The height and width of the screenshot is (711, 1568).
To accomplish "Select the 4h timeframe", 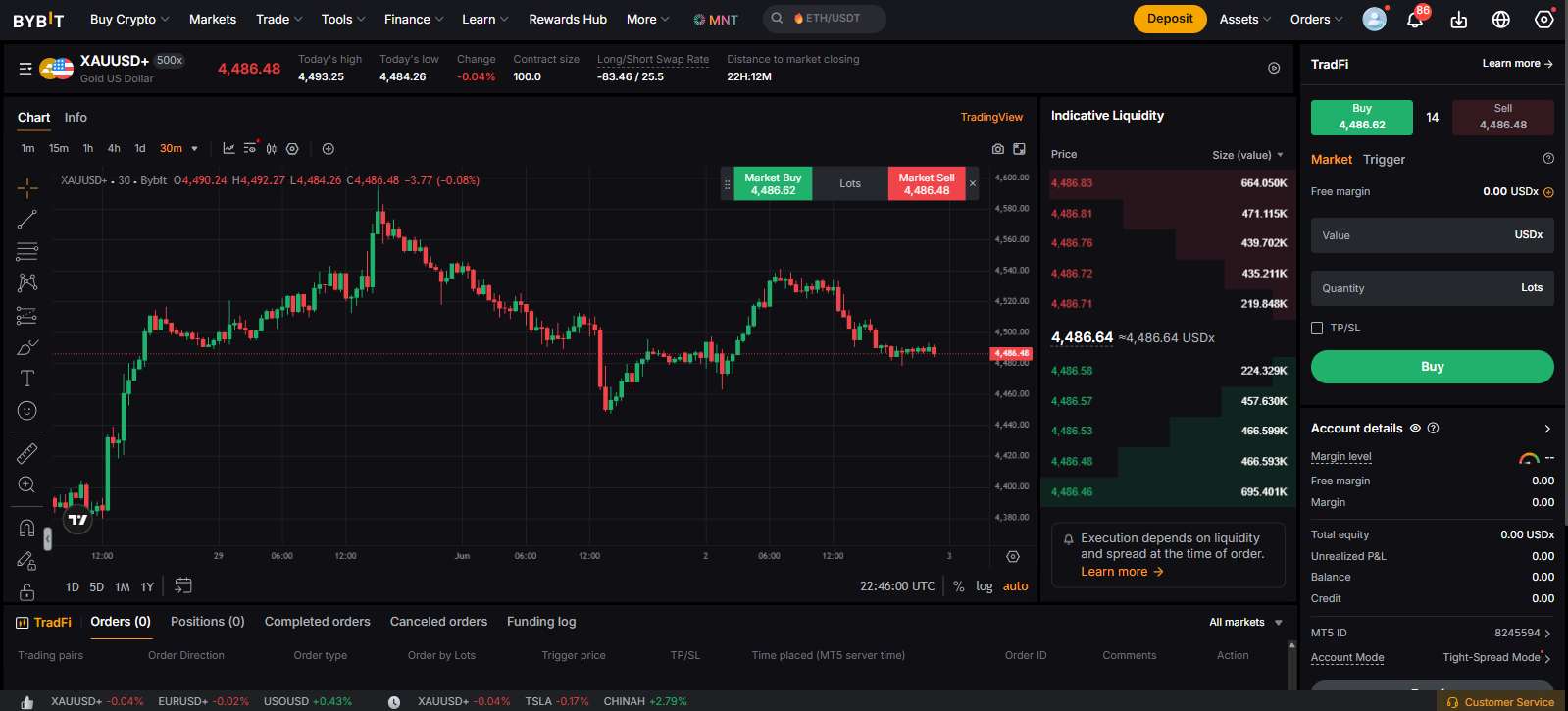I will [114, 149].
